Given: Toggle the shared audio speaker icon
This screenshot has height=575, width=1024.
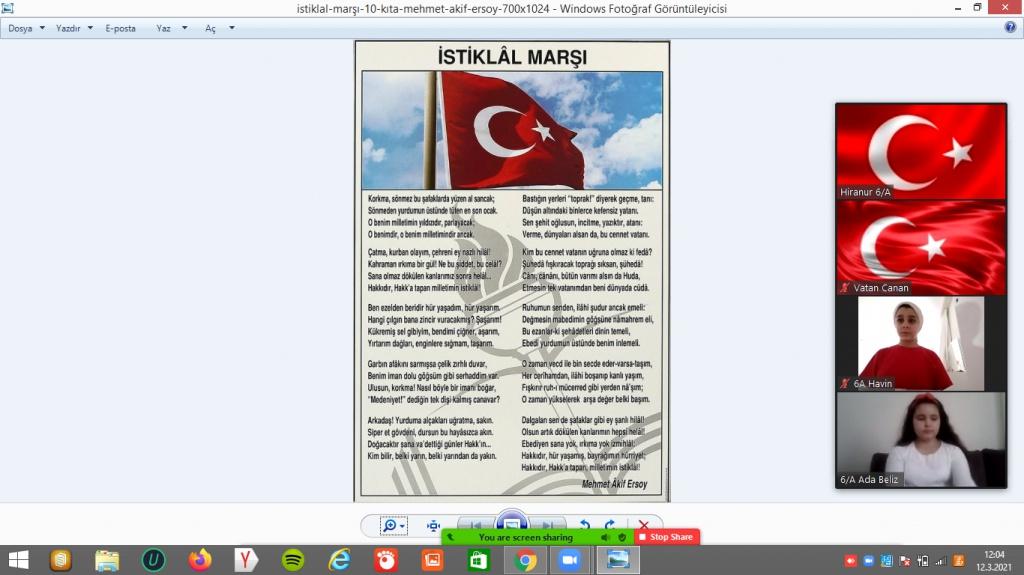Looking at the screenshot, I should click(605, 537).
